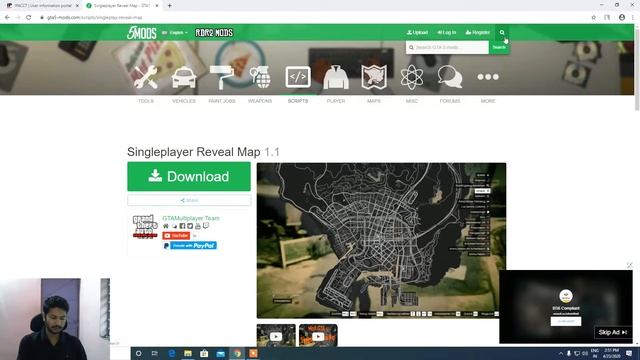Open the author's Facebook icon
This screenshot has width=640, height=360.
(182, 226)
